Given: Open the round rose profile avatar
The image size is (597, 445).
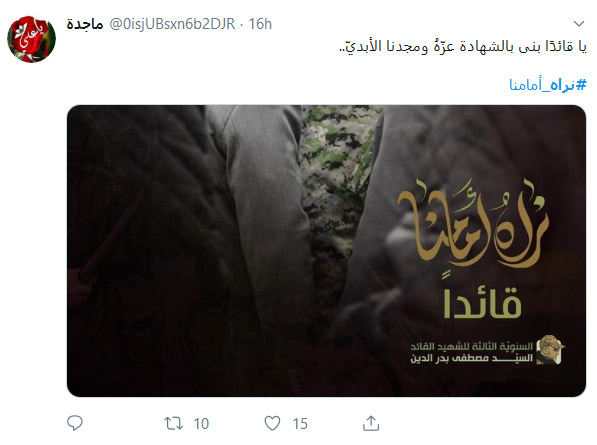Looking at the screenshot, I should (32, 39).
